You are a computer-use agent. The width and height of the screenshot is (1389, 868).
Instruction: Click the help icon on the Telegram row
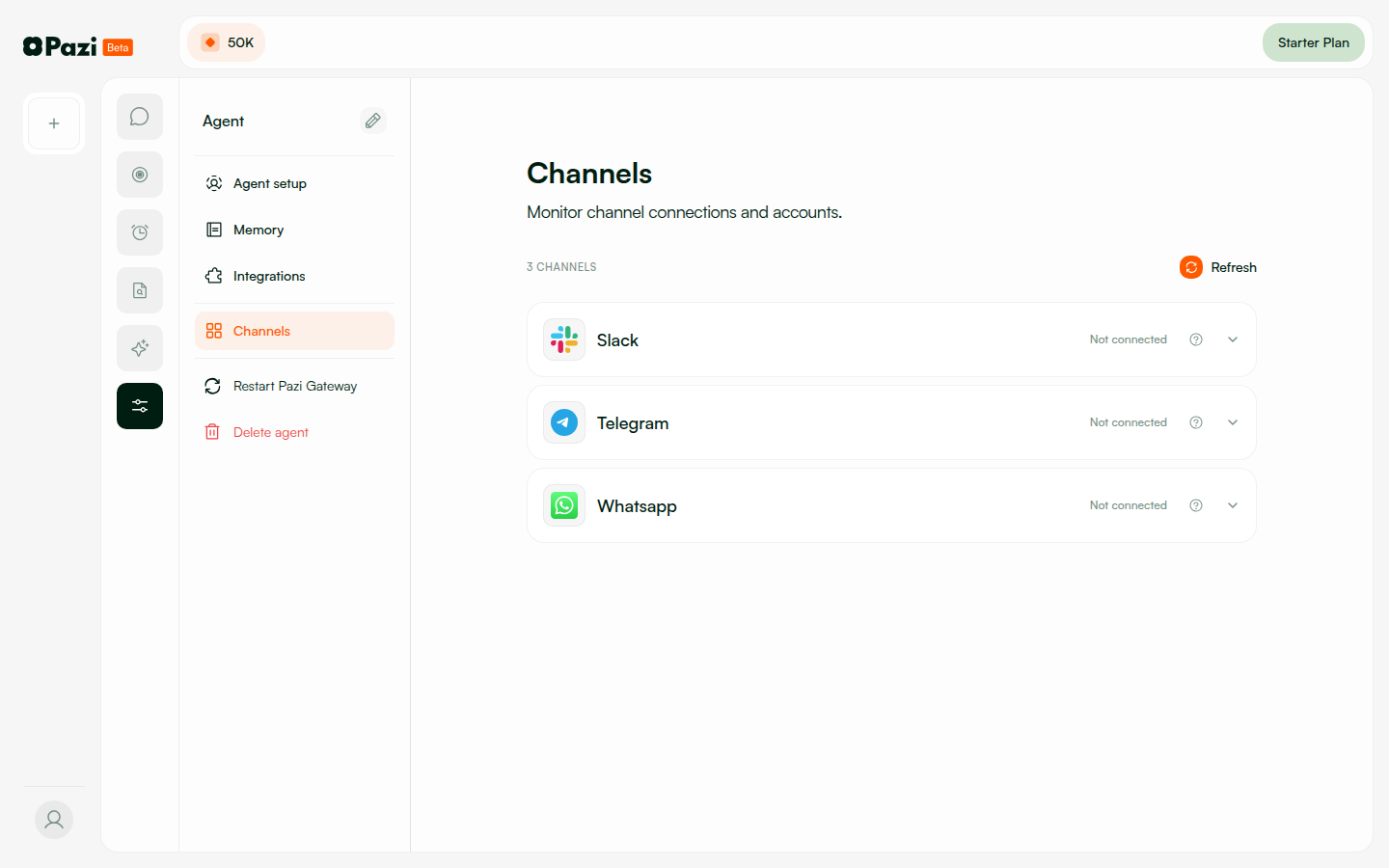pos(1196,422)
